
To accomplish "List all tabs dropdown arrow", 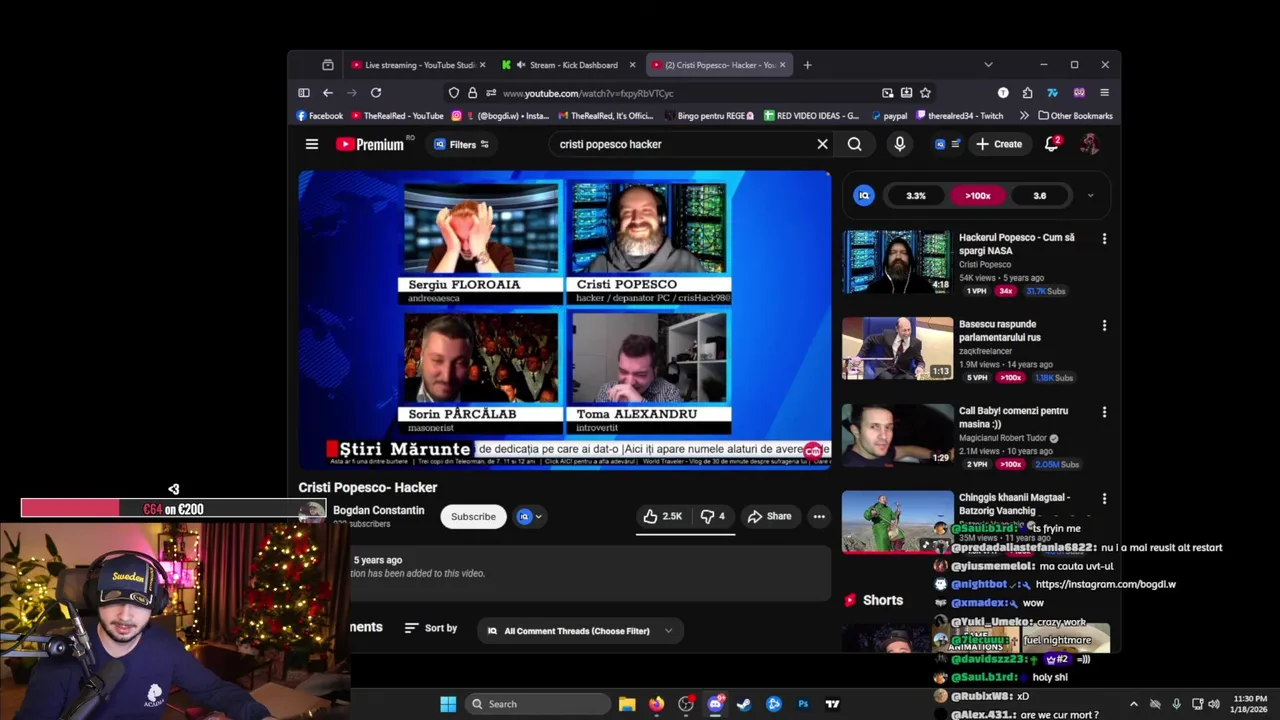I will (x=988, y=65).
